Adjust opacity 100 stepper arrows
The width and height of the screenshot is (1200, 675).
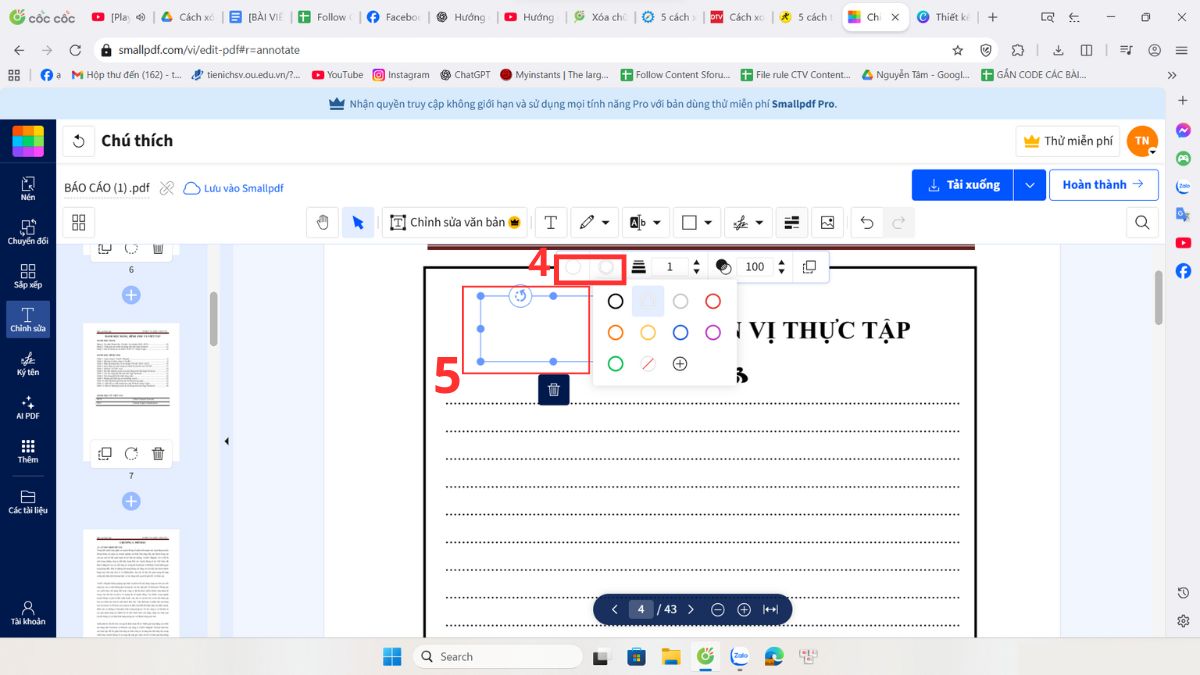point(781,267)
